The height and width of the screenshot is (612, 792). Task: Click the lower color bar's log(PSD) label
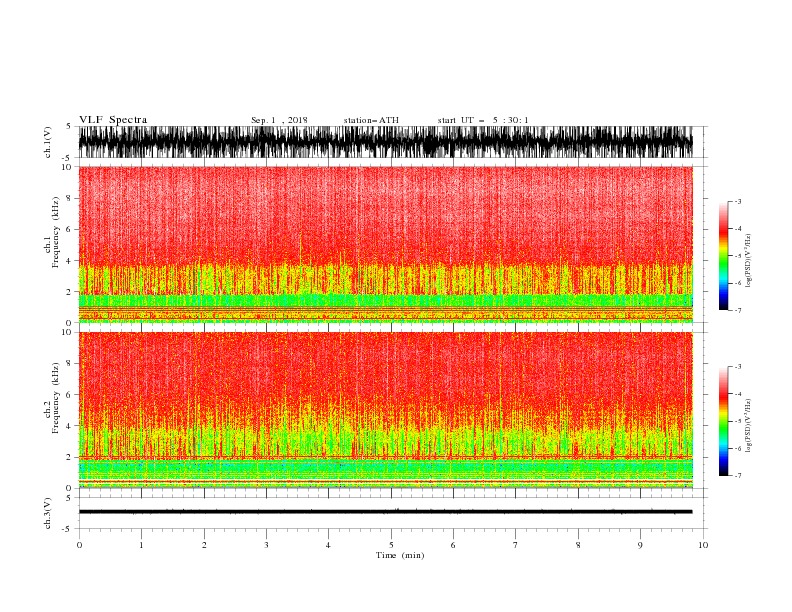pos(748,426)
